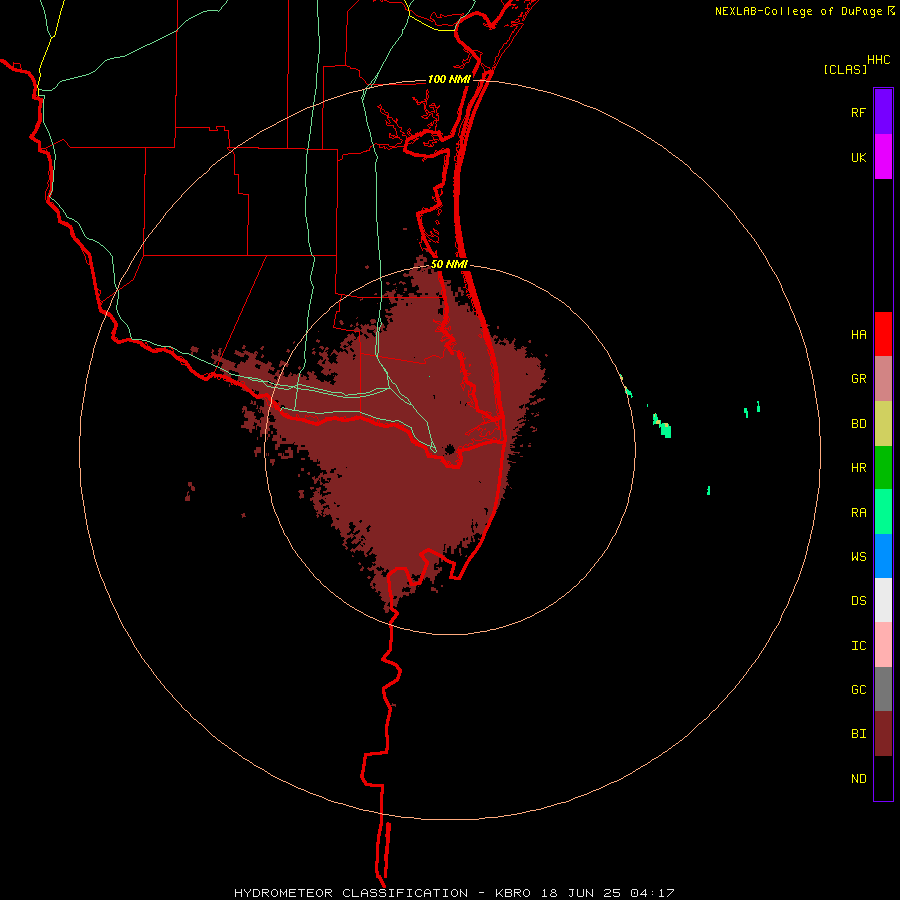Click the yellow BD legend swatch
This screenshot has width=900, height=900.
[883, 423]
